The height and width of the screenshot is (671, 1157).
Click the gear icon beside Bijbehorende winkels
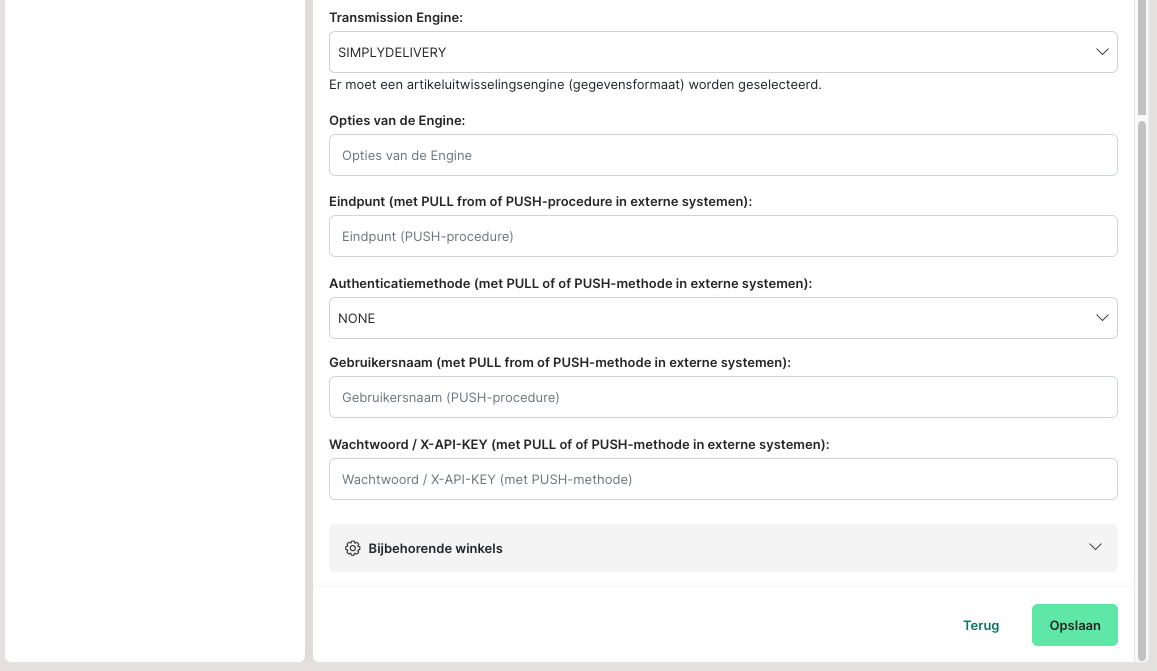pyautogui.click(x=352, y=548)
